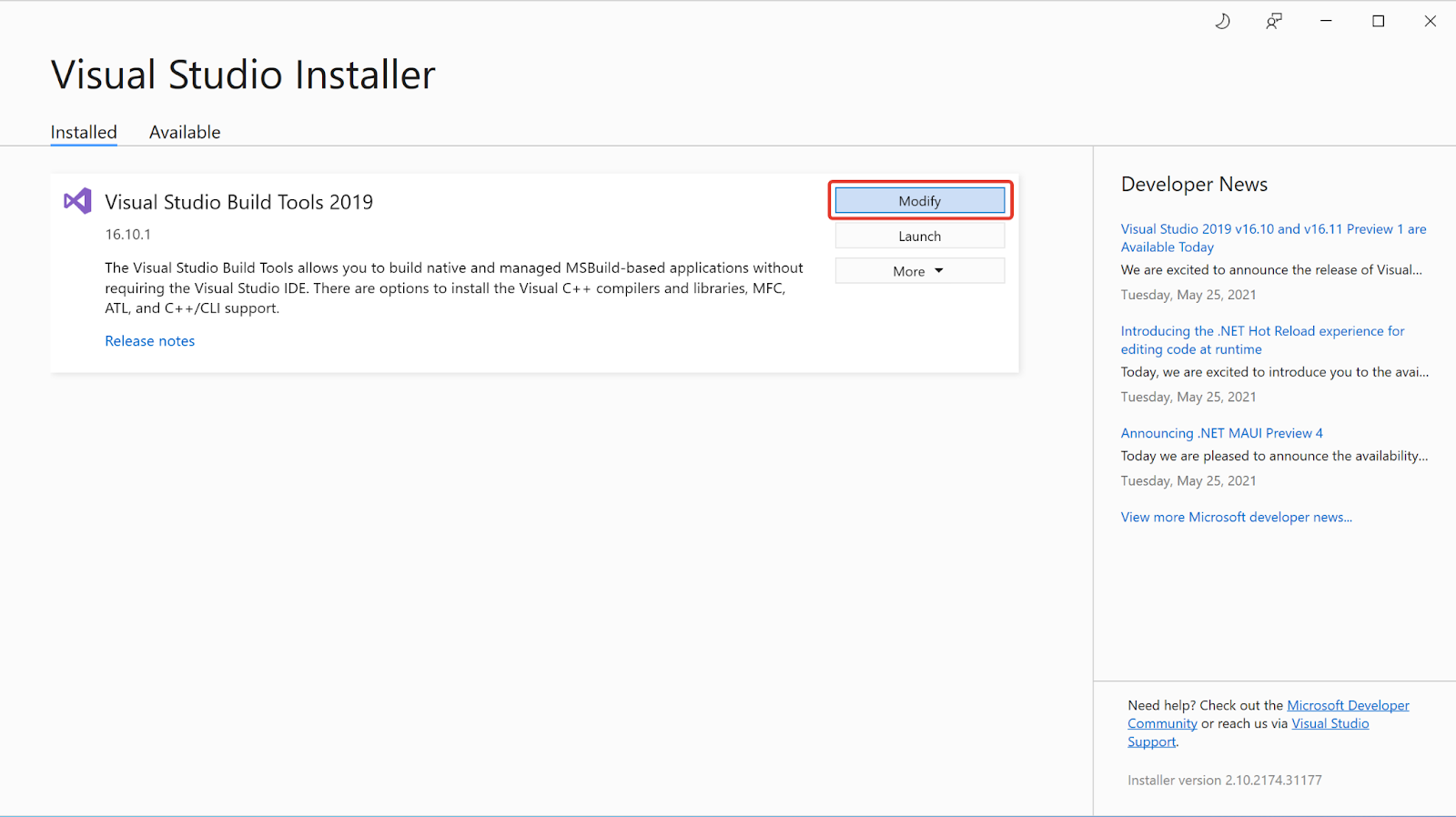The image size is (1456, 817).
Task: Launch Visual Studio Build Tools 2019
Action: click(x=920, y=236)
